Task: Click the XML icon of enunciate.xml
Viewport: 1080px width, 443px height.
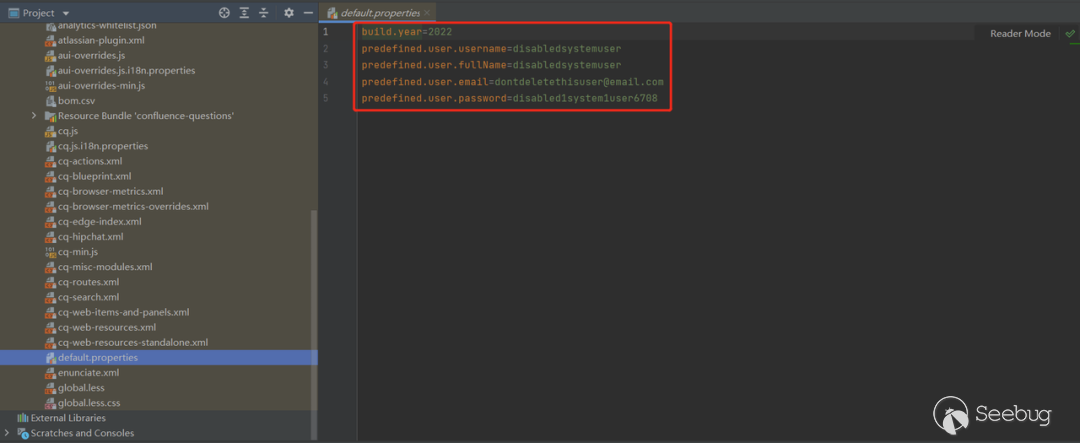Action: [50, 373]
